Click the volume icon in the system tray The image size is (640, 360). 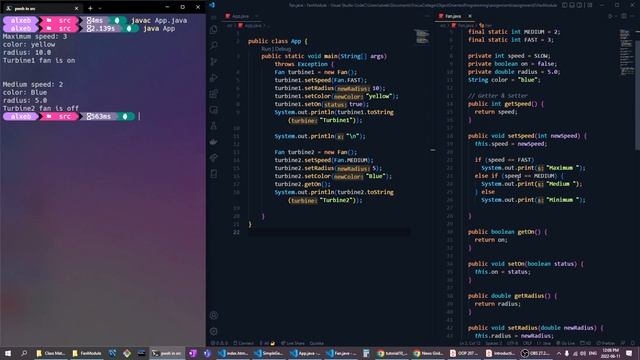(583, 353)
